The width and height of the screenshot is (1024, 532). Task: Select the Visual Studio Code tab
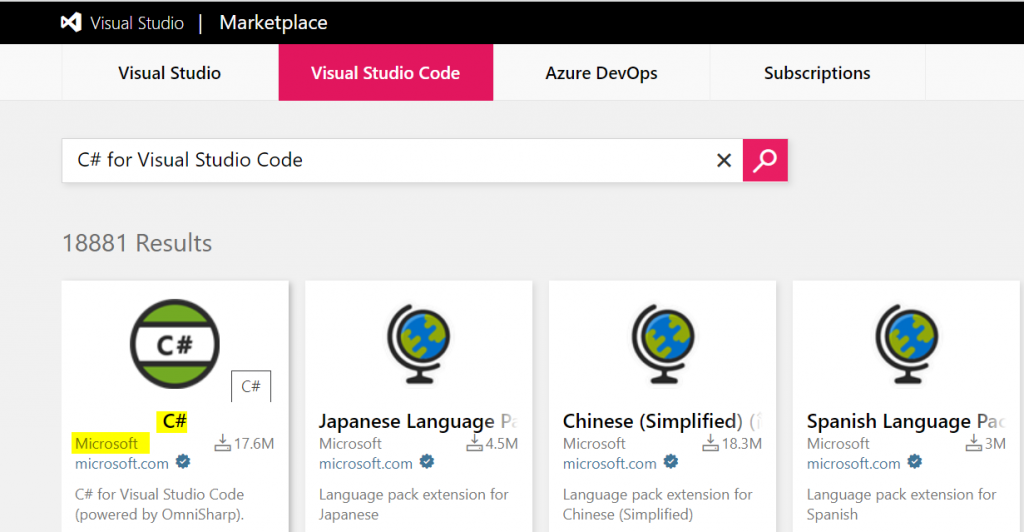tap(385, 72)
